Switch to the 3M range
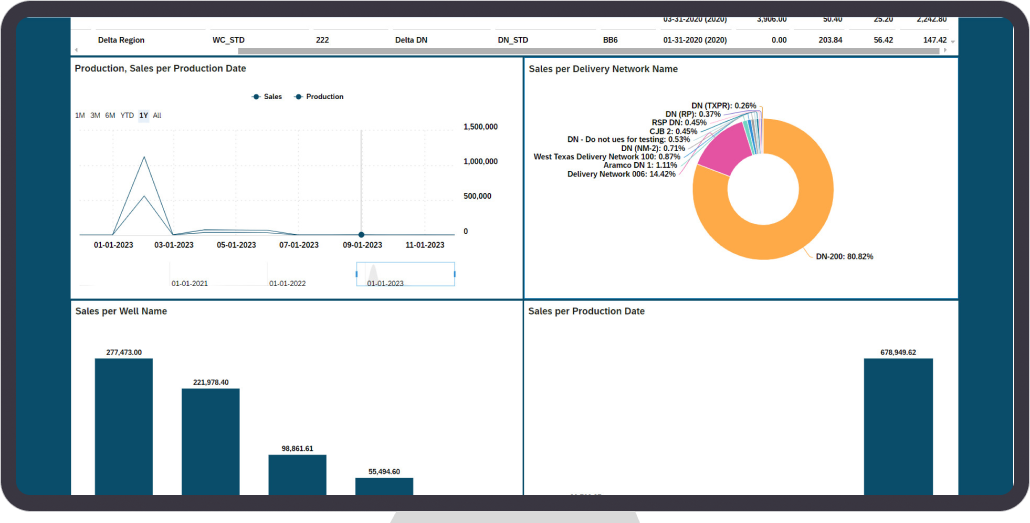This screenshot has height=523, width=1030. click(x=95, y=116)
